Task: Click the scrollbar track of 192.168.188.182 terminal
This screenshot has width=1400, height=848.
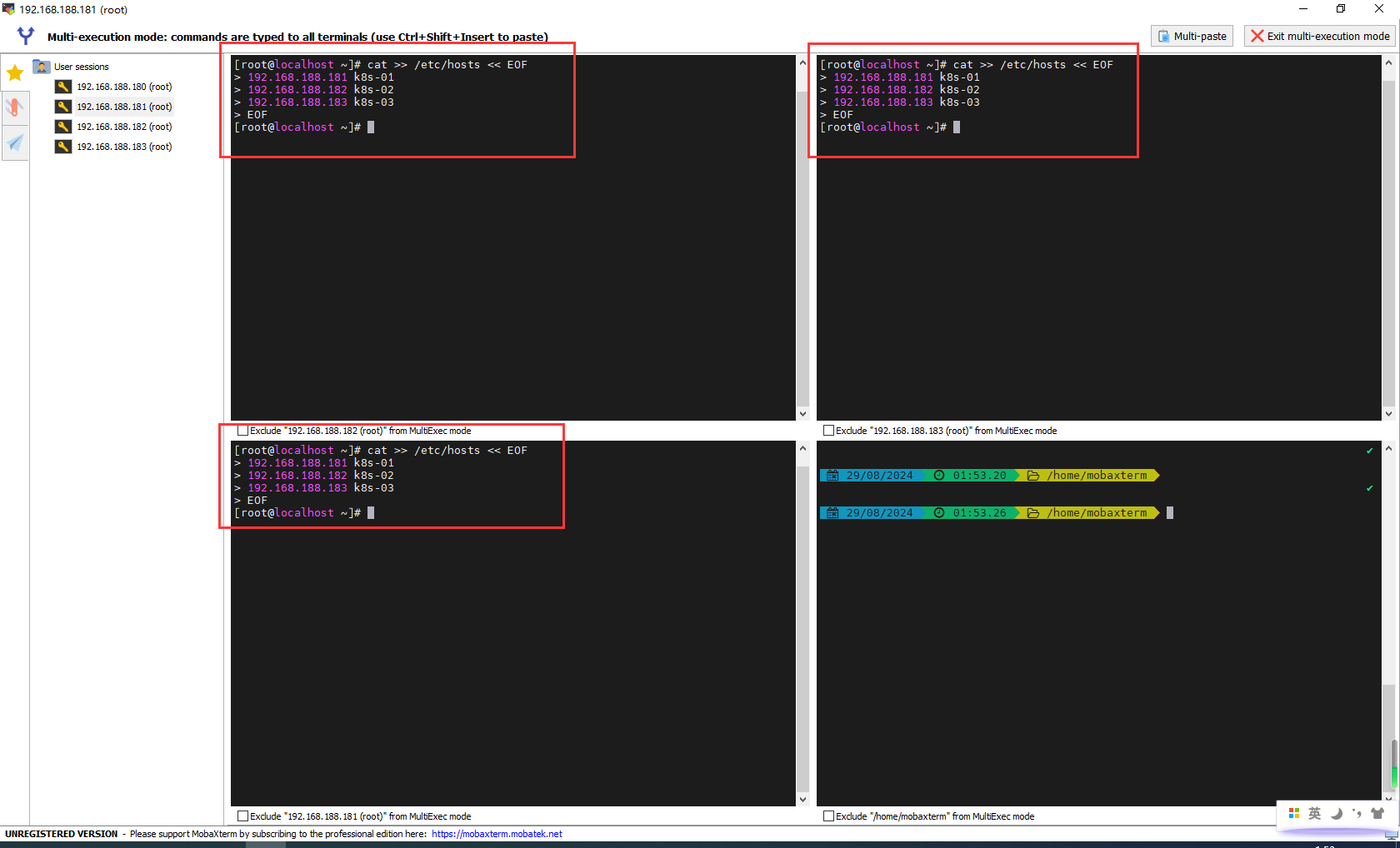Action: click(802, 237)
